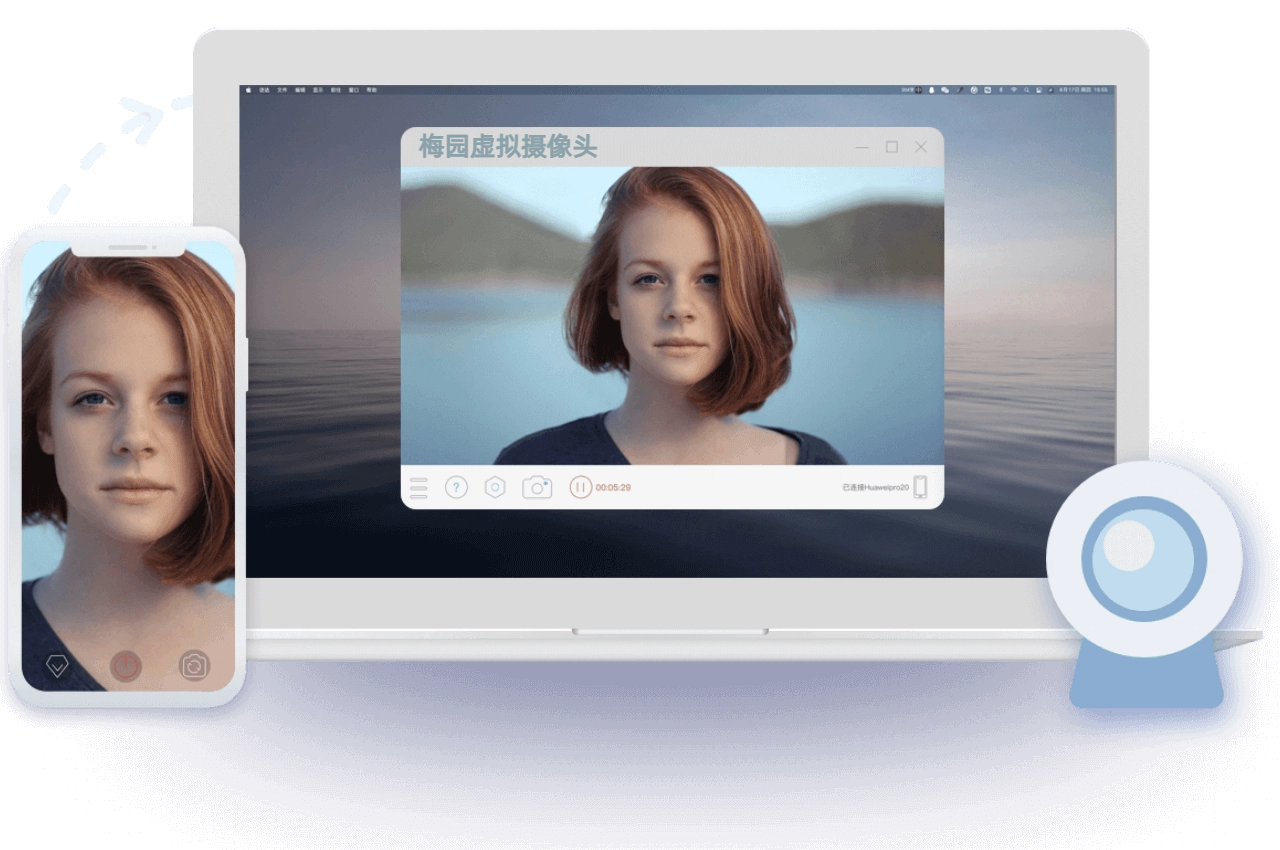1280x850 pixels.
Task: Open the Apple menu in the menu bar
Action: coord(249,90)
